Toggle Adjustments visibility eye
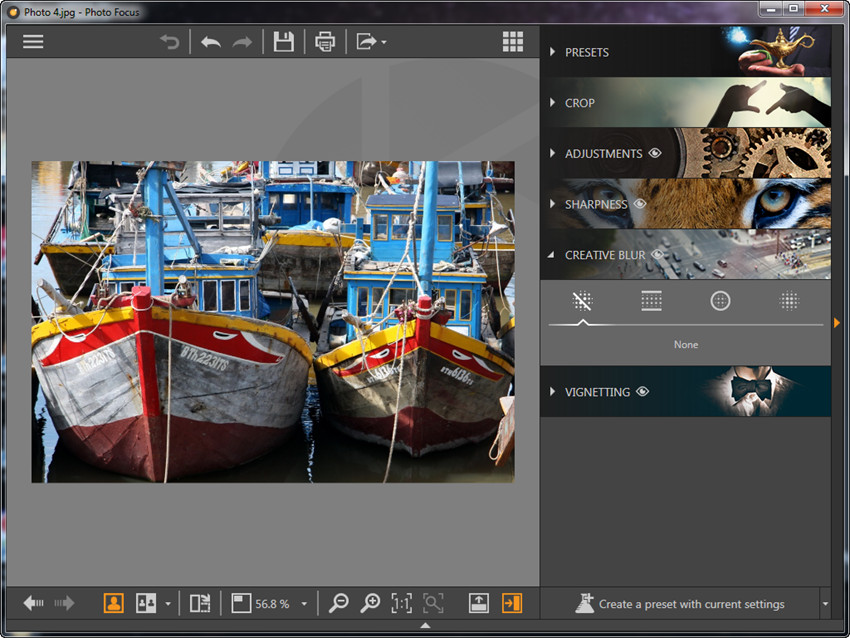The image size is (850, 638). click(x=655, y=153)
